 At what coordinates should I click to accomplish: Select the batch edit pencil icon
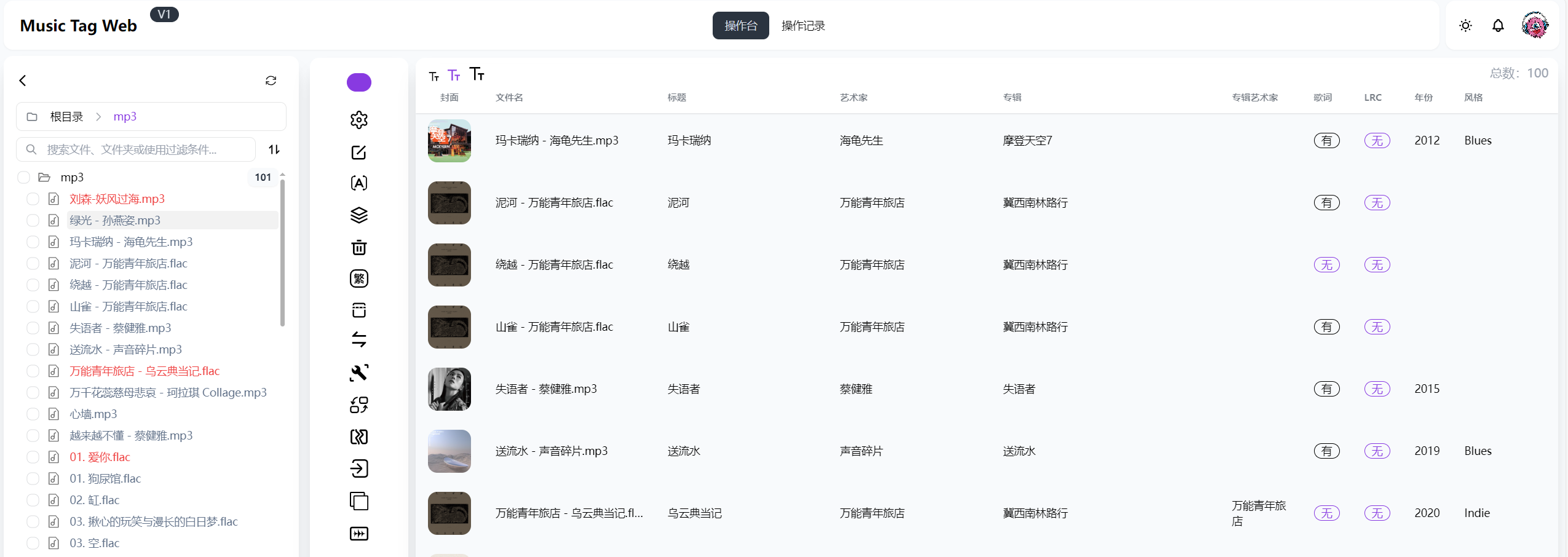click(358, 152)
